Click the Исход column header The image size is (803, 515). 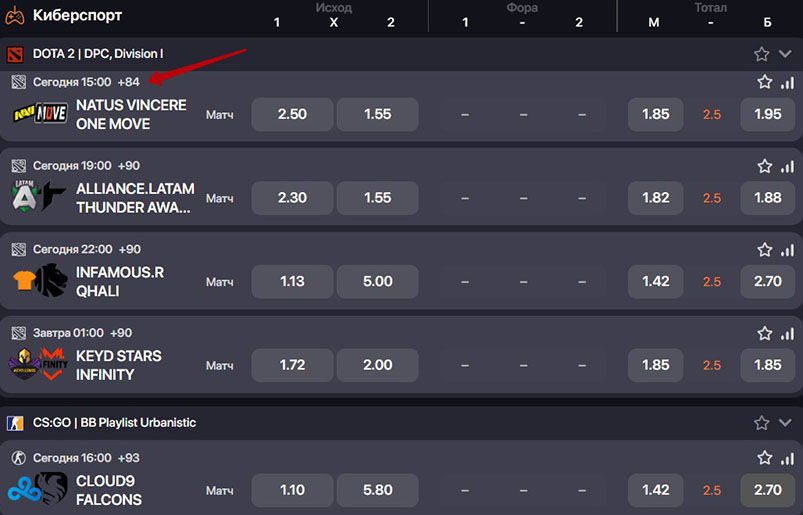pyautogui.click(x=333, y=7)
